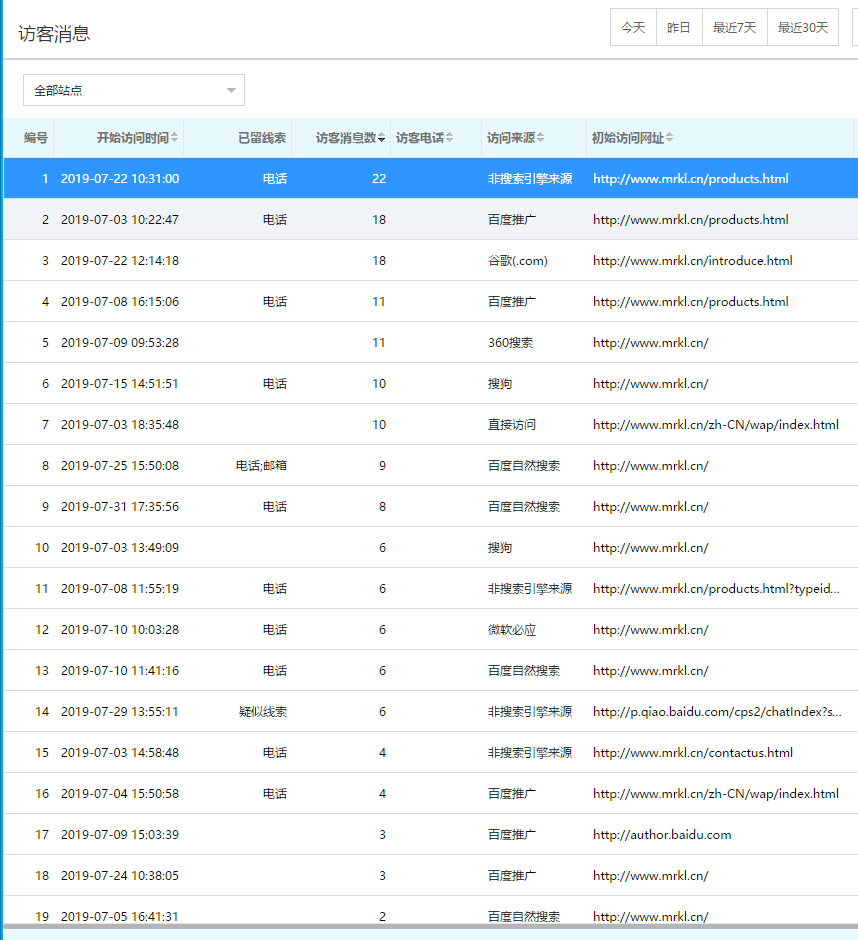The width and height of the screenshot is (858, 940).
Task: Click the timestamp 2019-07-08 11:55:19
Action: (x=120, y=589)
